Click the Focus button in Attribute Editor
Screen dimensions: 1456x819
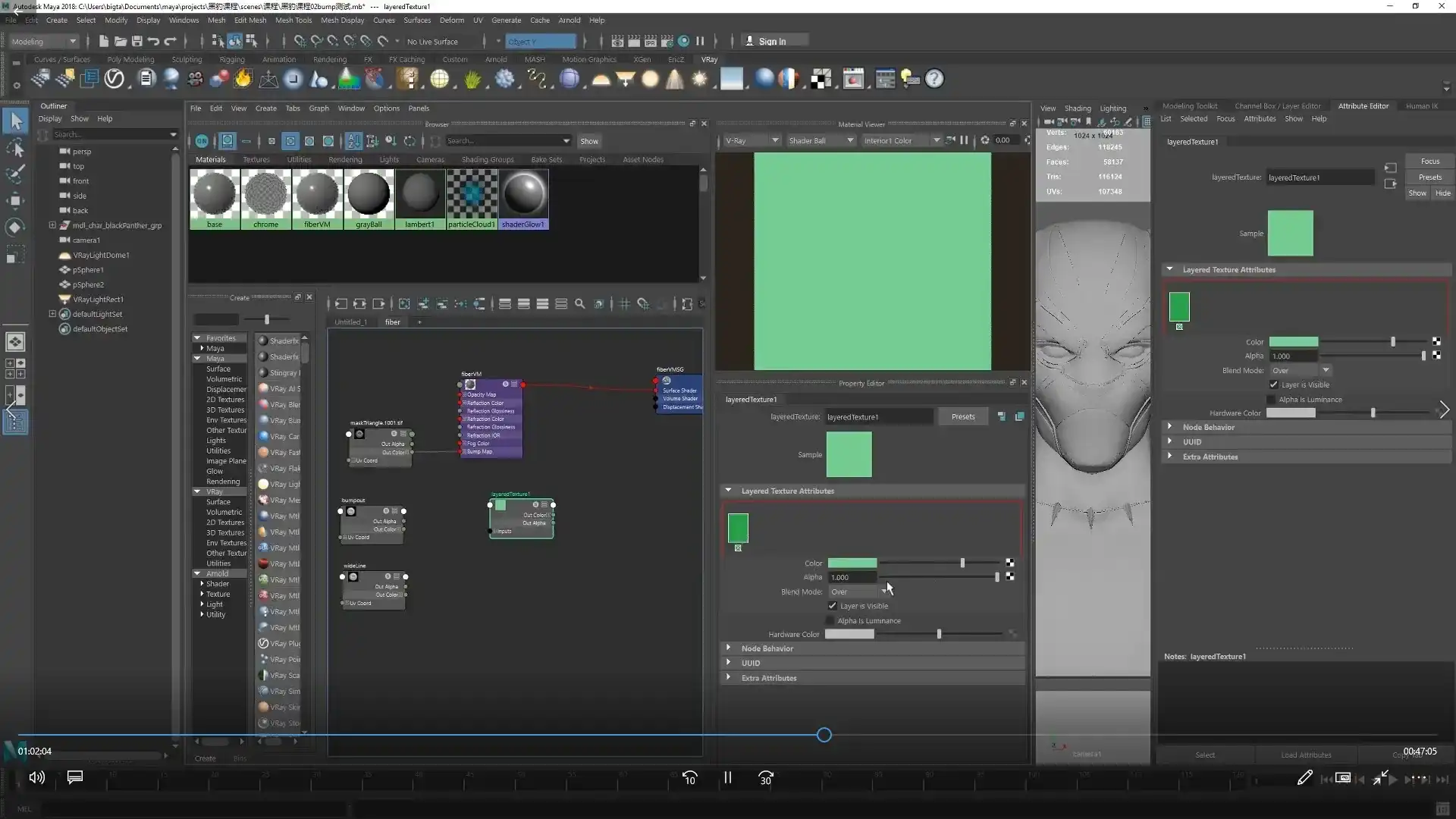(x=1429, y=162)
